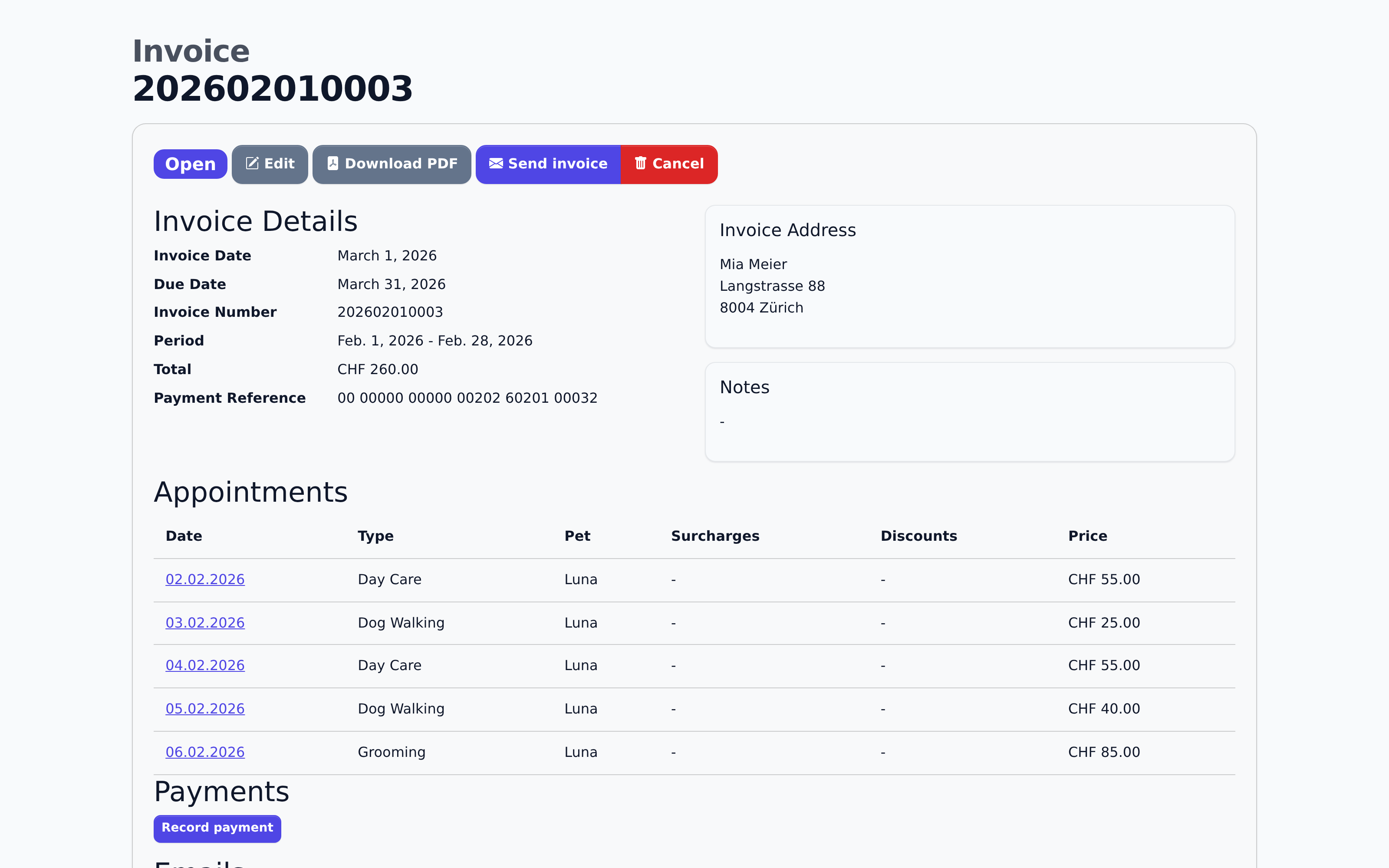Download the invoice as PDF
This screenshot has height=868, width=1389.
(x=392, y=164)
